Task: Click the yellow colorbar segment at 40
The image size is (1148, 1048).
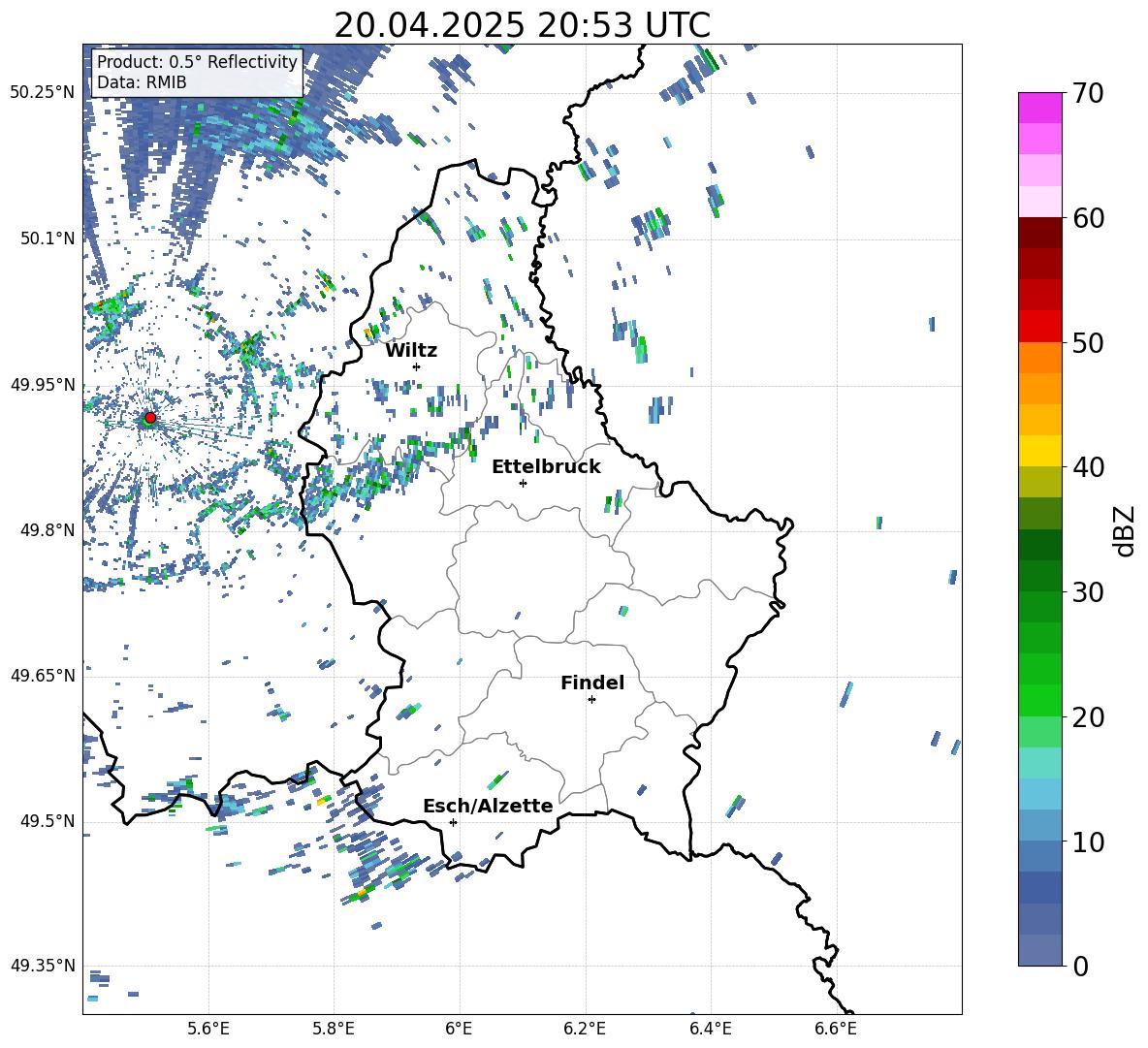Action: (1040, 451)
